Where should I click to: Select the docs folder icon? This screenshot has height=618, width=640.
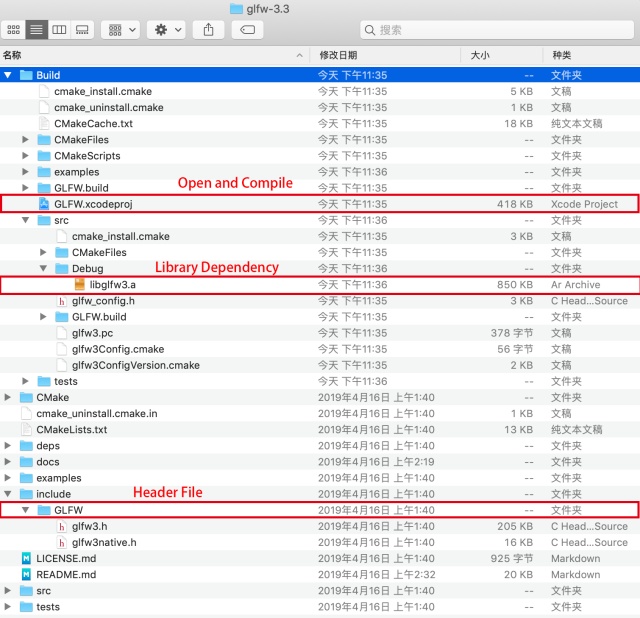[x=26, y=462]
